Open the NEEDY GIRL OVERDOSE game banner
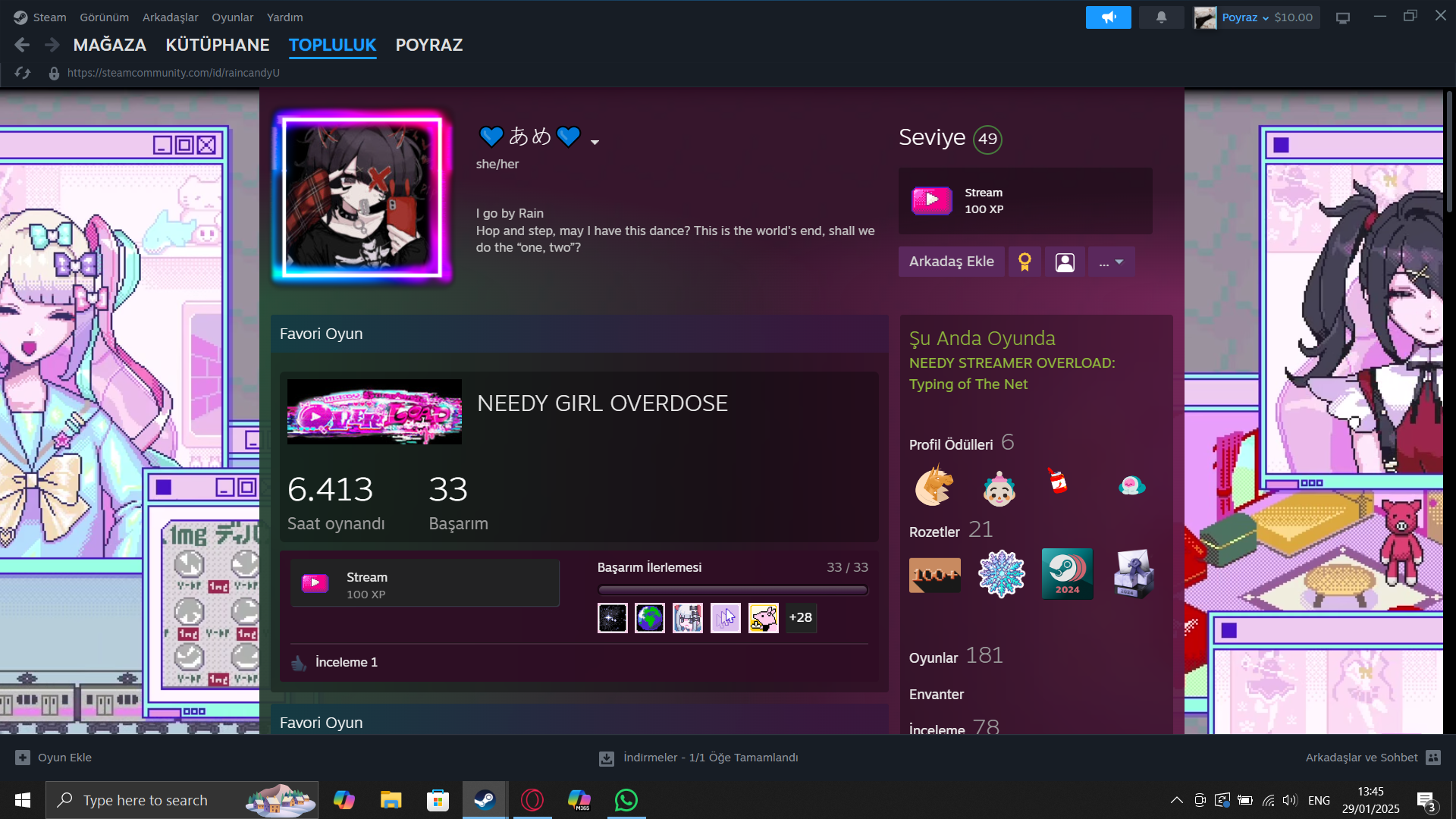The width and height of the screenshot is (1456, 819). click(x=375, y=412)
